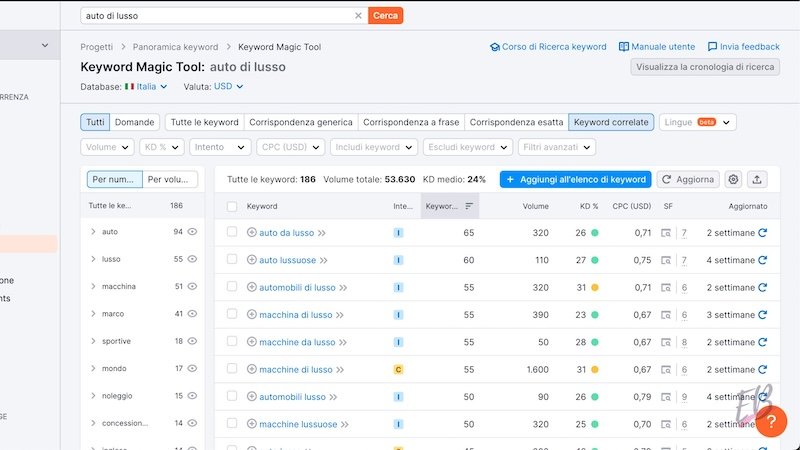
Task: Open the CPC (USD) filter dropdown
Action: pyautogui.click(x=290, y=147)
